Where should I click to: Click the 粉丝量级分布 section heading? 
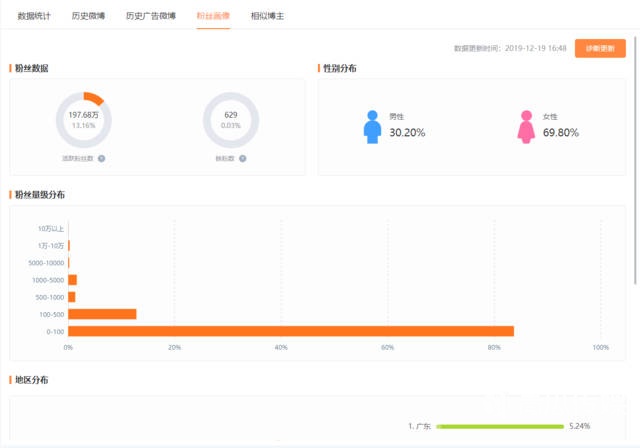(x=40, y=194)
